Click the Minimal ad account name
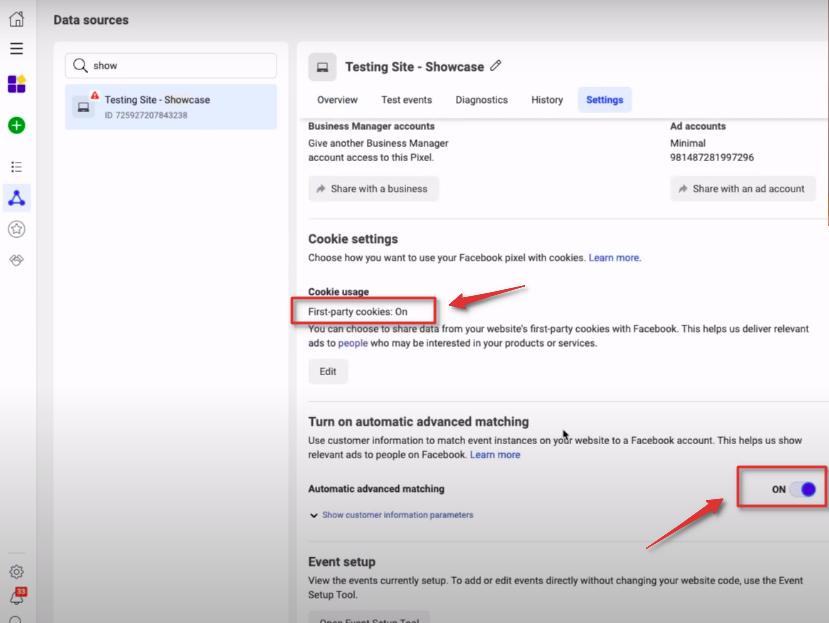Image resolution: width=829 pixels, height=623 pixels. tap(688, 143)
